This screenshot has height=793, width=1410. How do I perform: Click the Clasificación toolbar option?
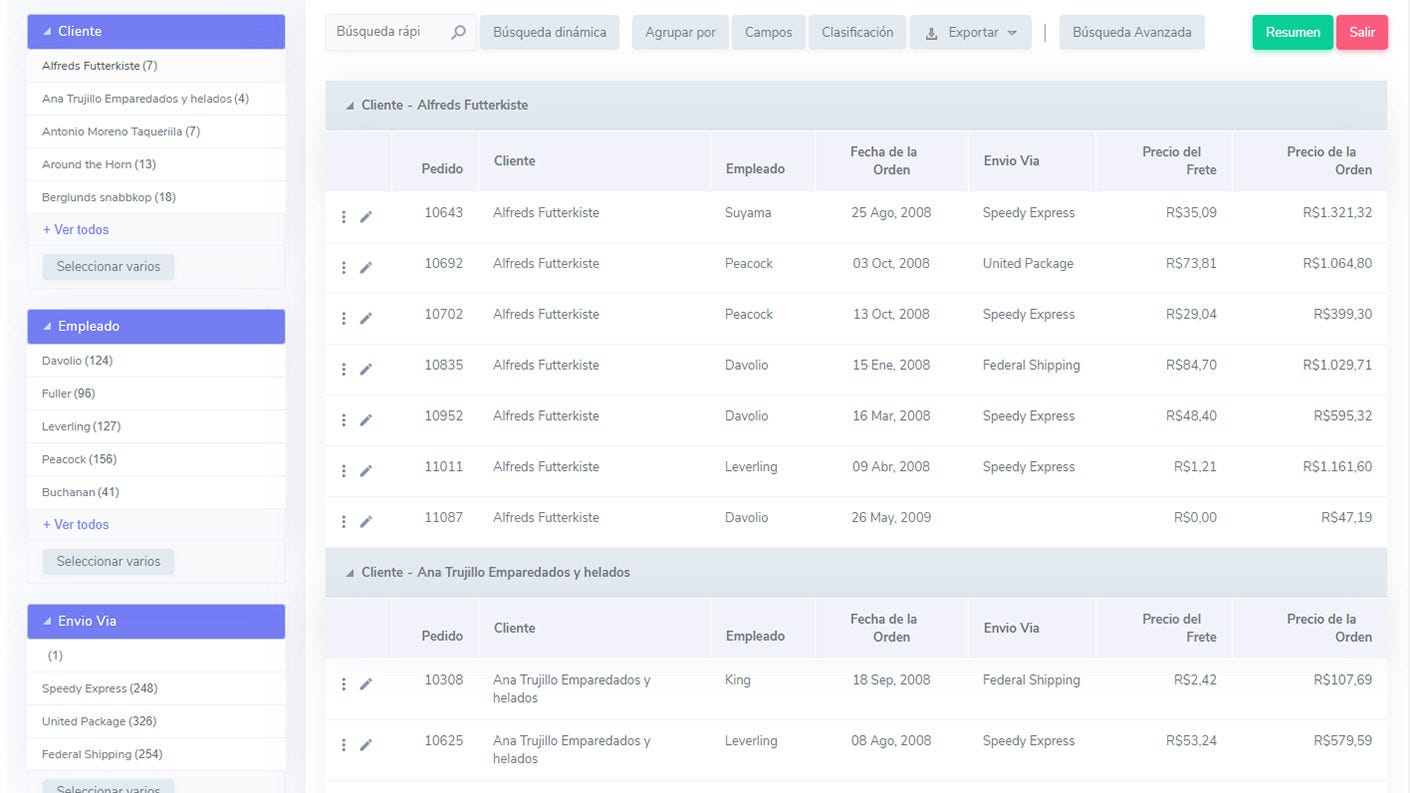click(x=856, y=31)
